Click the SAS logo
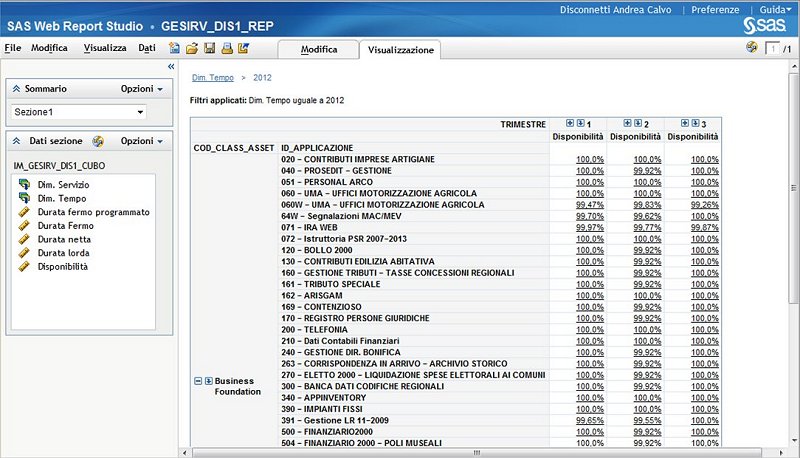Screen dimensions: 800x458 (764, 26)
